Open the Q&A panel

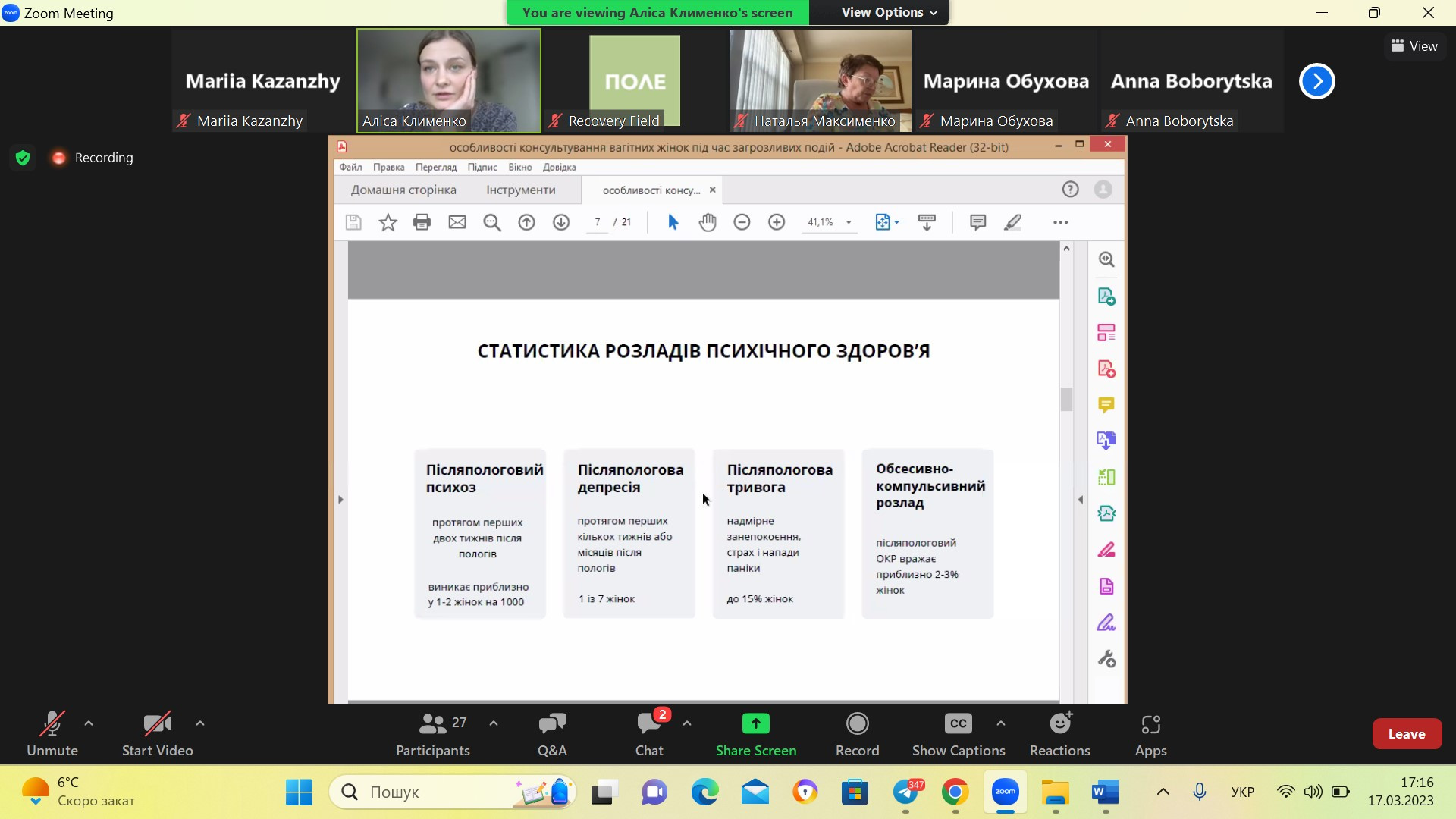(552, 725)
